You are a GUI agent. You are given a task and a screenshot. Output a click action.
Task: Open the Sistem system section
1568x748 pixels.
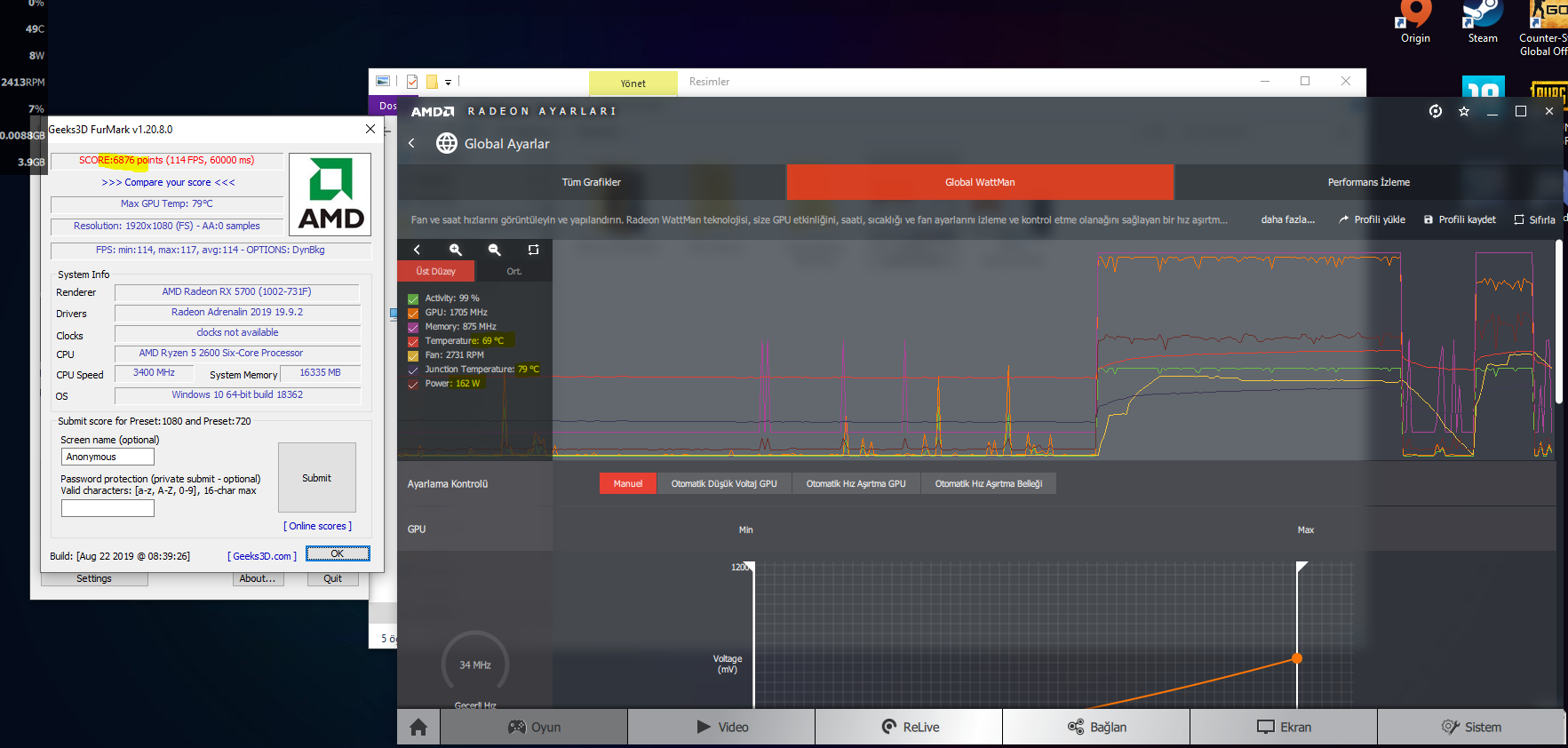click(x=1471, y=727)
